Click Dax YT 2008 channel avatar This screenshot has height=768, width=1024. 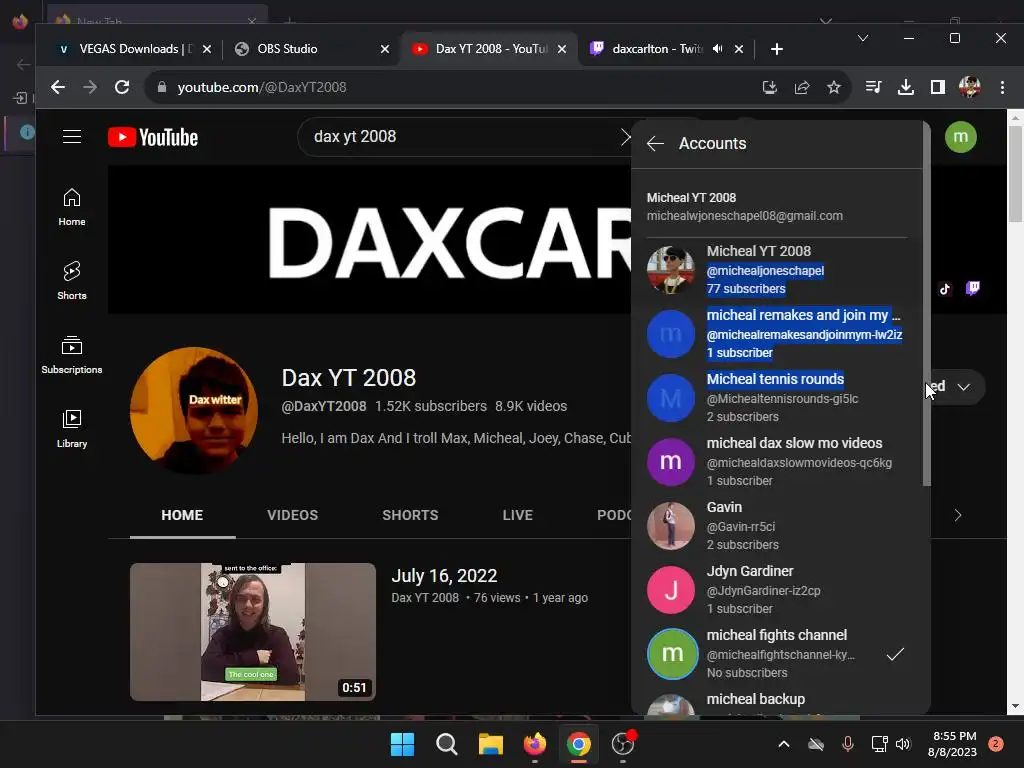pos(193,411)
